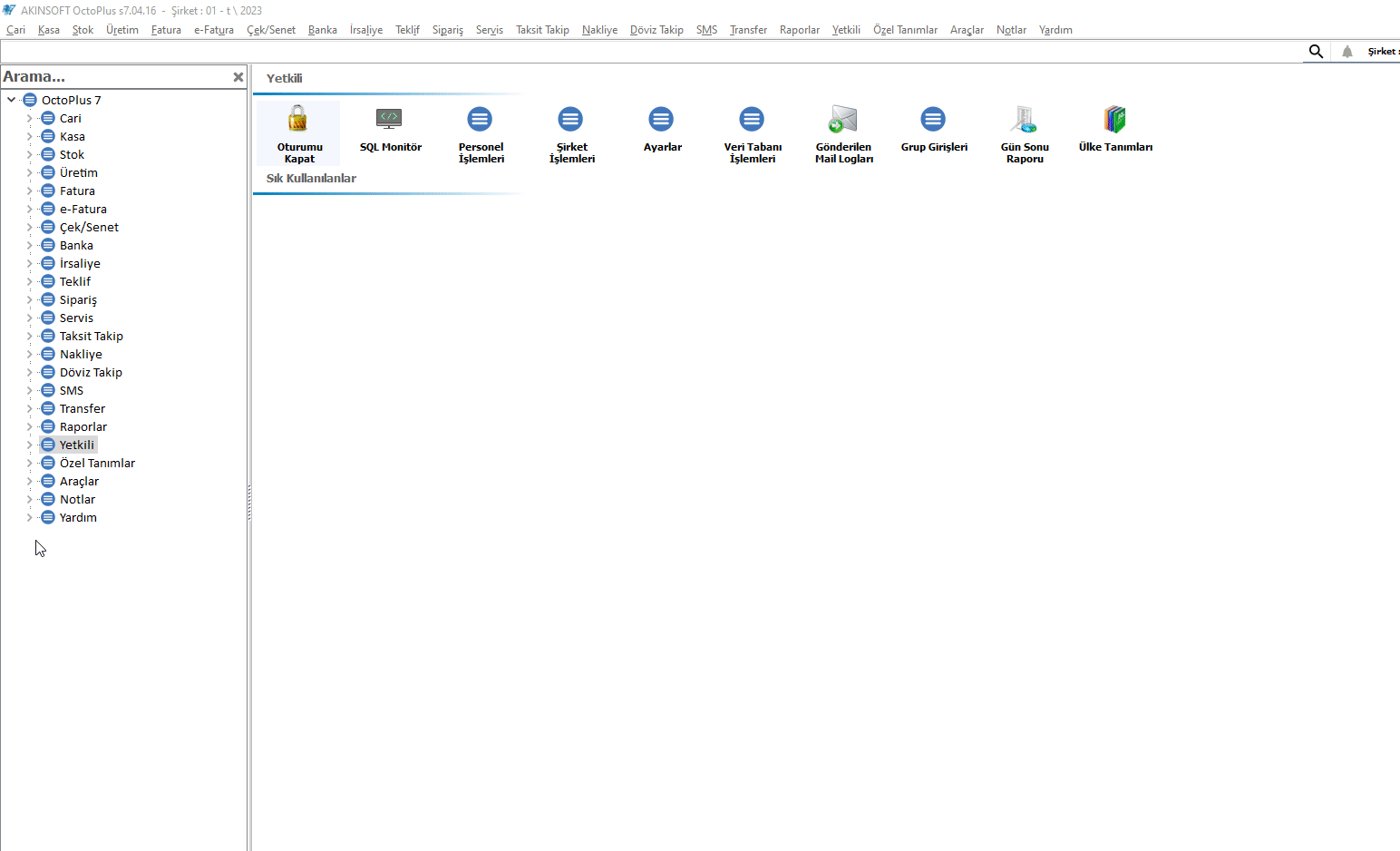The width and height of the screenshot is (1400, 851).
Task: Open Ayarlar settings icon
Action: pyautogui.click(x=661, y=119)
